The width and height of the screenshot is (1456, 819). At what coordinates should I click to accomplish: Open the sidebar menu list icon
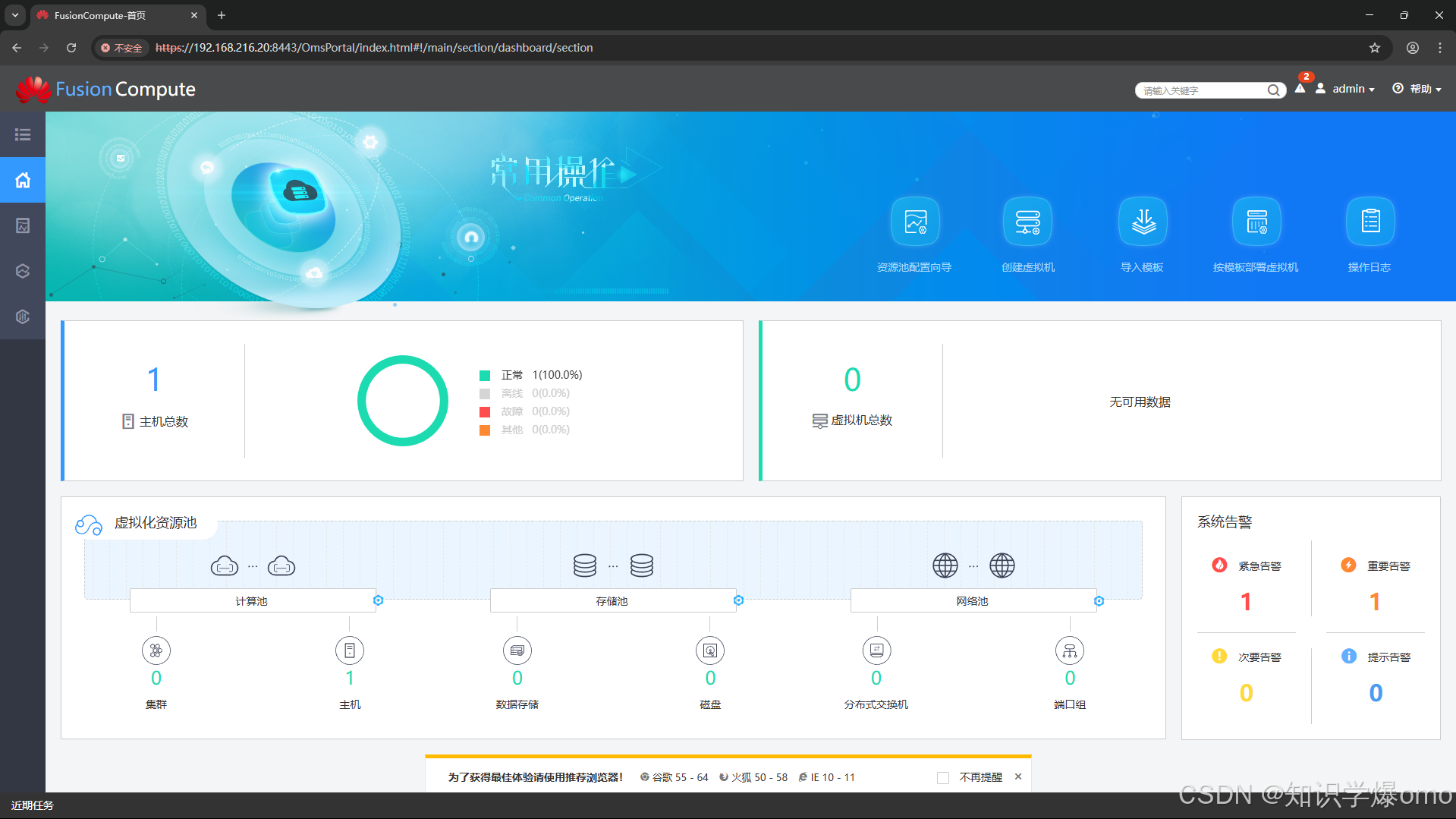(23, 134)
